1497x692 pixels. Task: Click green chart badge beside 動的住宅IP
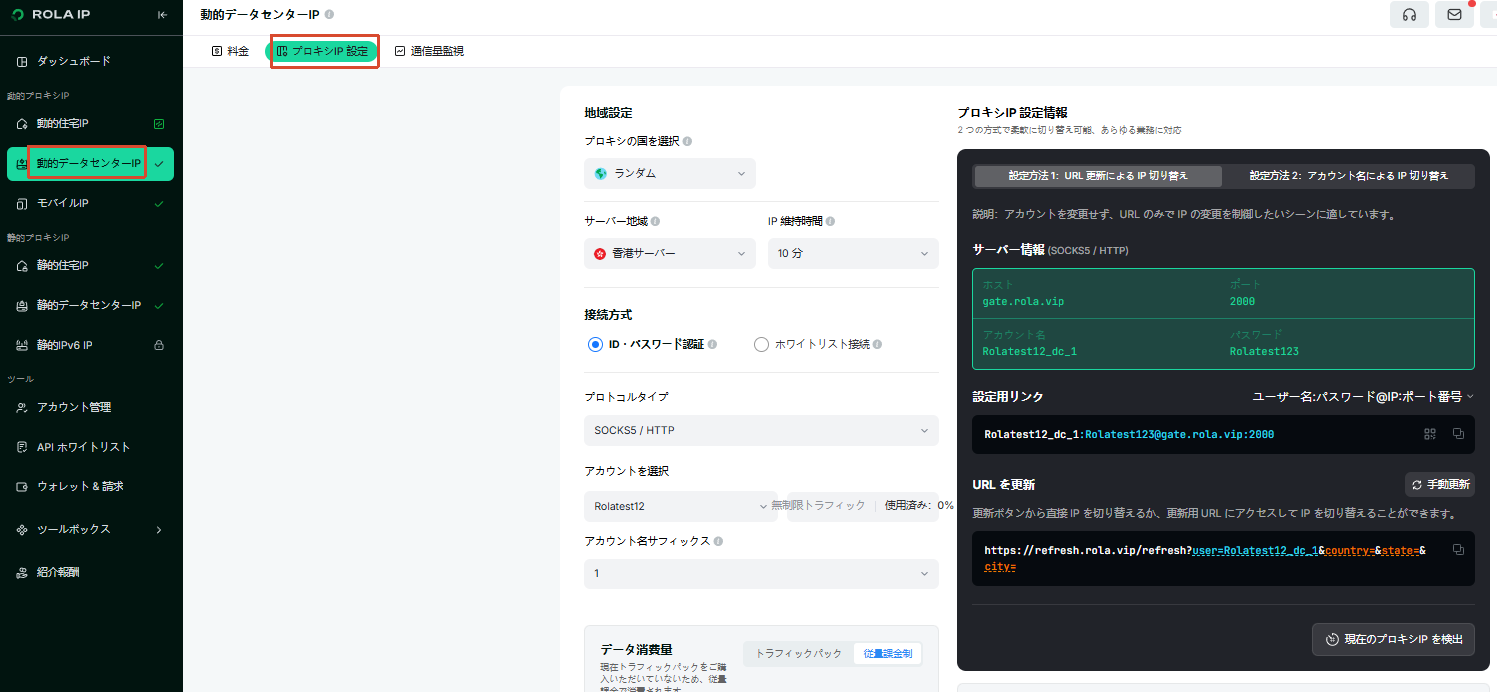point(159,124)
